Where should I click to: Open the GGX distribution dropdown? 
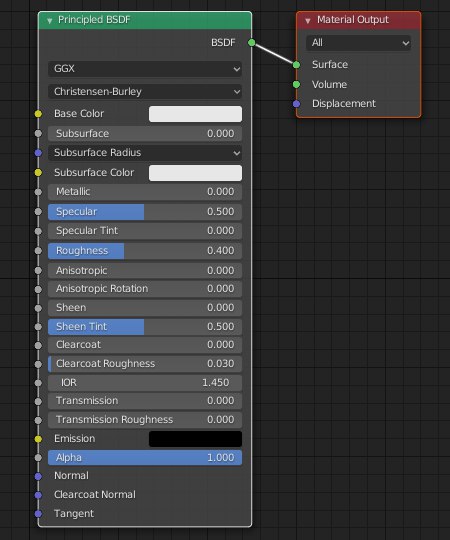pyautogui.click(x=145, y=69)
